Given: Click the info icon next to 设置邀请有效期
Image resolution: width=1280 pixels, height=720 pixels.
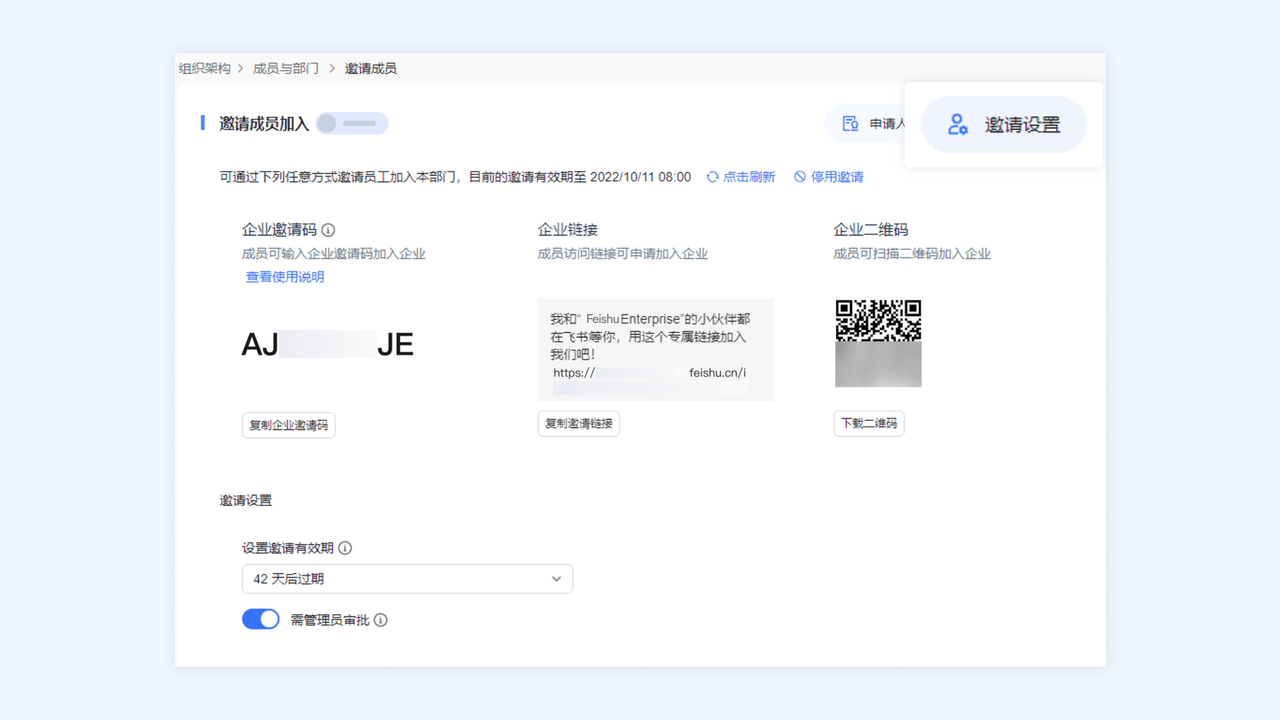Looking at the screenshot, I should [345, 548].
